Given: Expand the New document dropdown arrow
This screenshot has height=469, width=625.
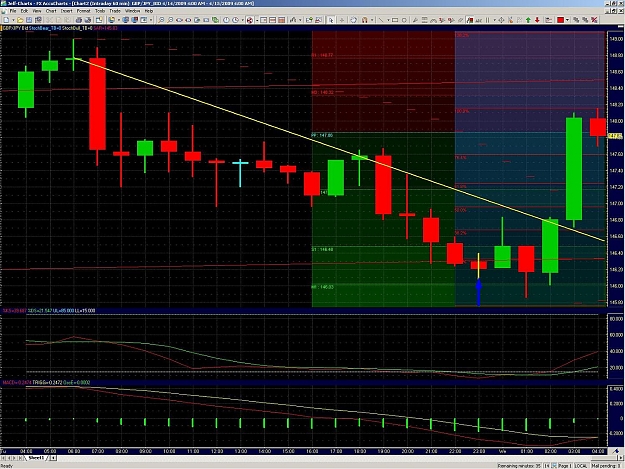Looking at the screenshot, I should [x=13, y=20].
